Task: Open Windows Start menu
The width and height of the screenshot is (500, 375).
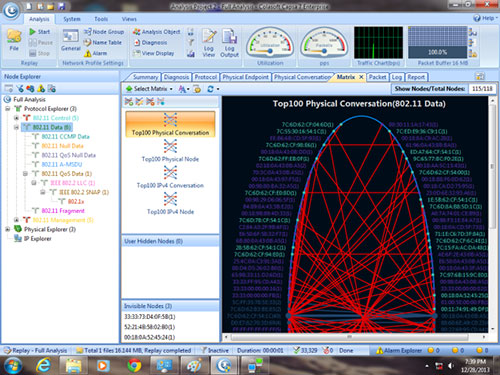Action: 13,366
